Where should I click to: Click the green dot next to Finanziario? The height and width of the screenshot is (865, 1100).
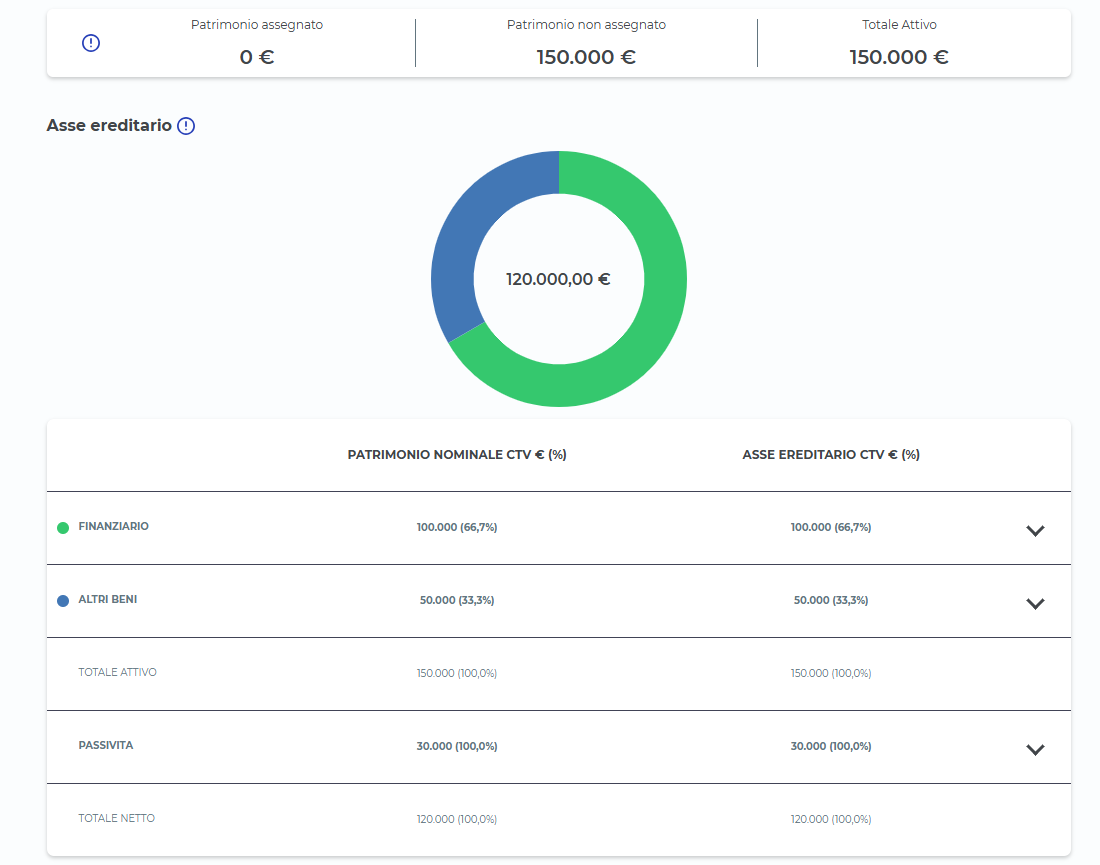pos(63,527)
